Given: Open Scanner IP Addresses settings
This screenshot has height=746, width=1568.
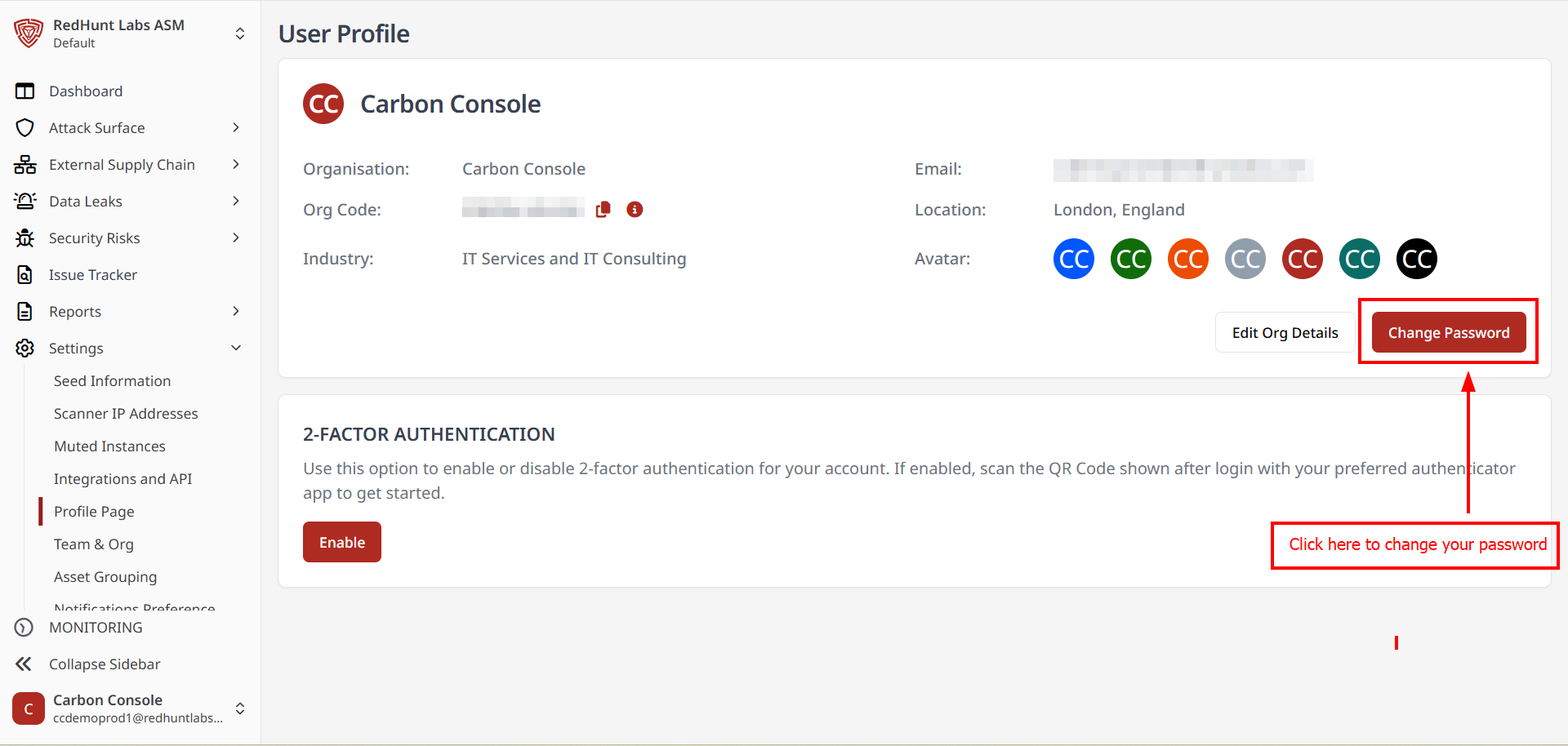Looking at the screenshot, I should [x=126, y=414].
